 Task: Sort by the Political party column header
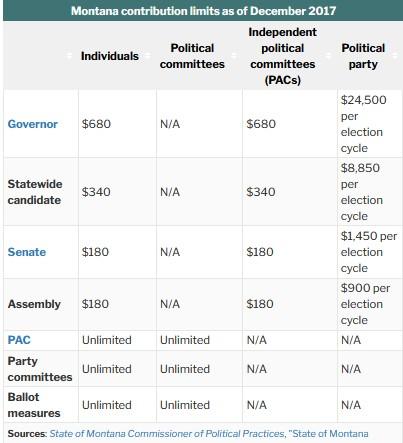[363, 56]
